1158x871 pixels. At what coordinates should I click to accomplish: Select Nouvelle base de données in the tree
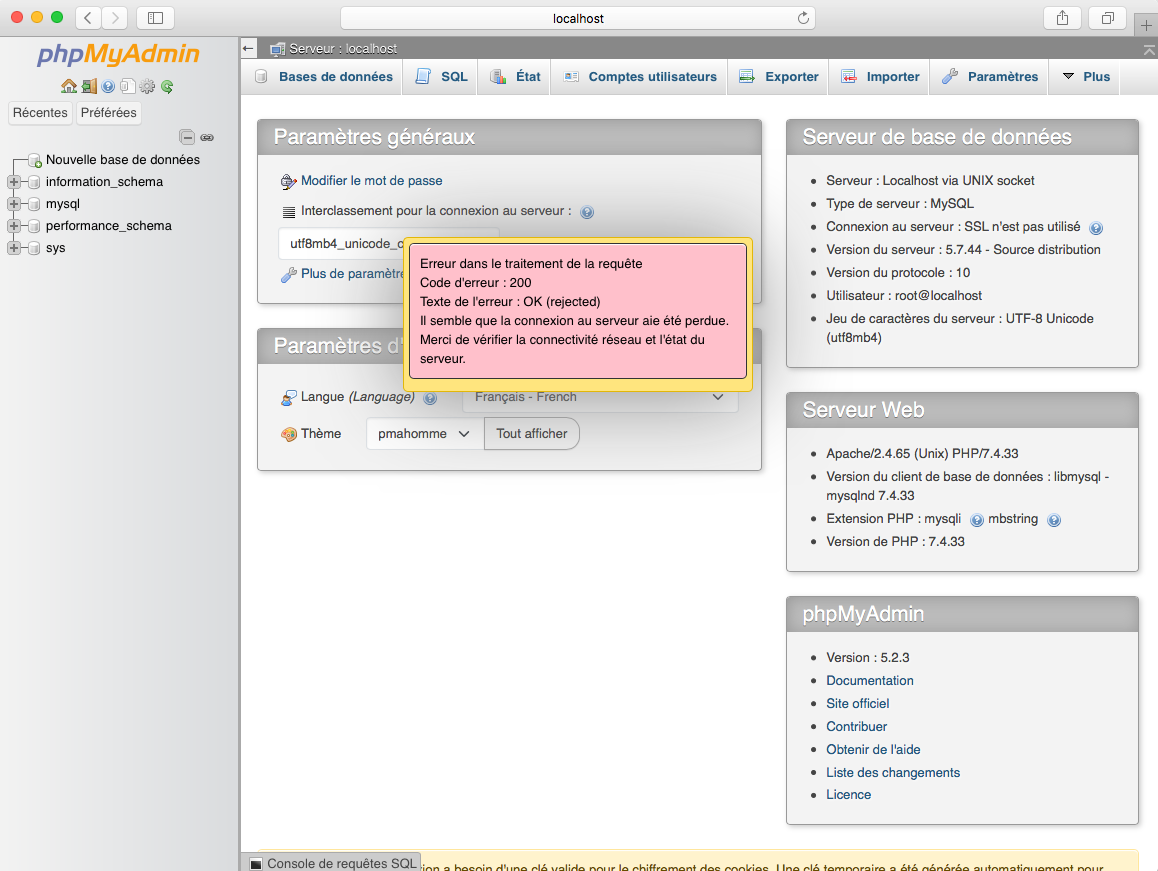tap(122, 160)
